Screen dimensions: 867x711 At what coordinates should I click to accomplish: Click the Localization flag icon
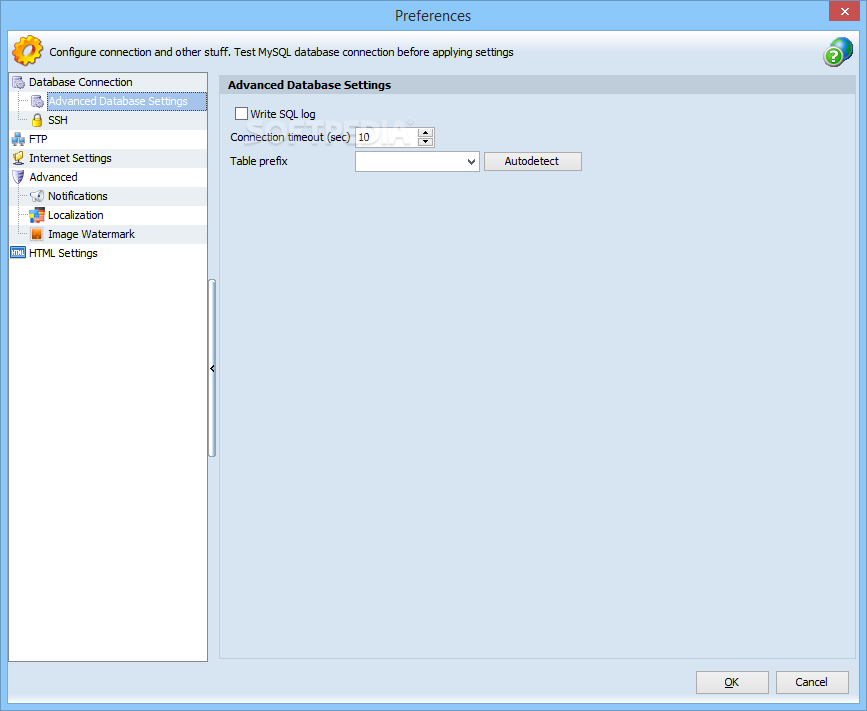37,215
